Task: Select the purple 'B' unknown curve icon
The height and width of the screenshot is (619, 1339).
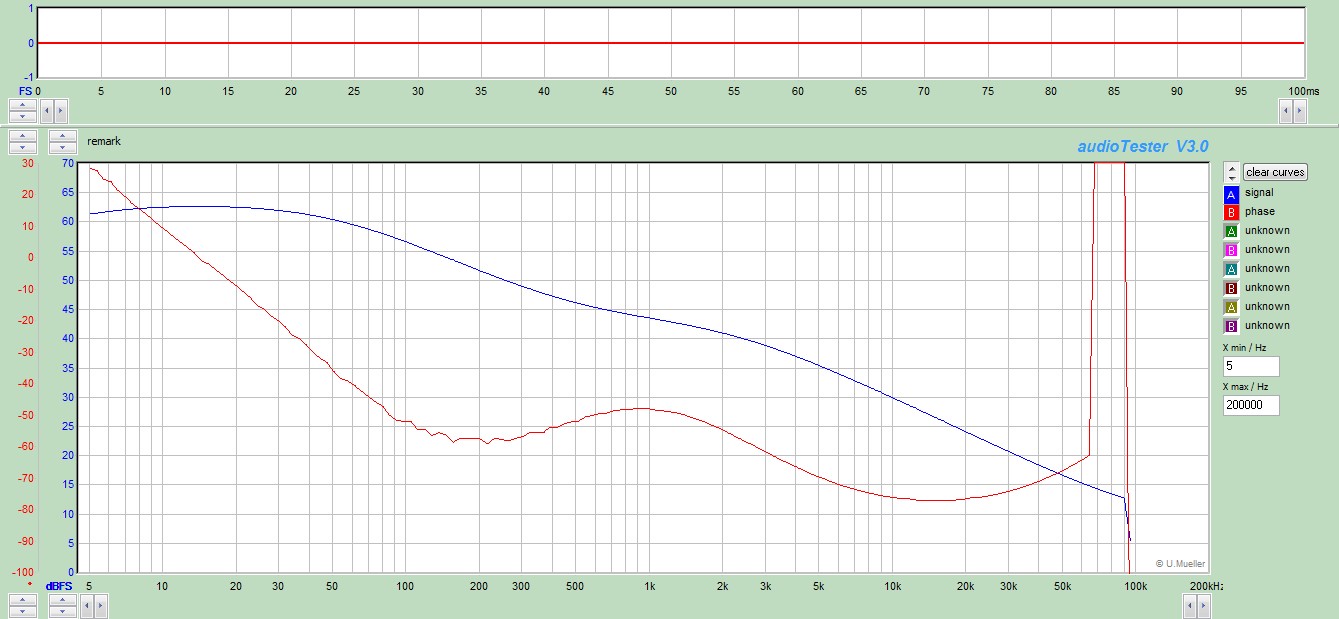Action: tap(1231, 326)
